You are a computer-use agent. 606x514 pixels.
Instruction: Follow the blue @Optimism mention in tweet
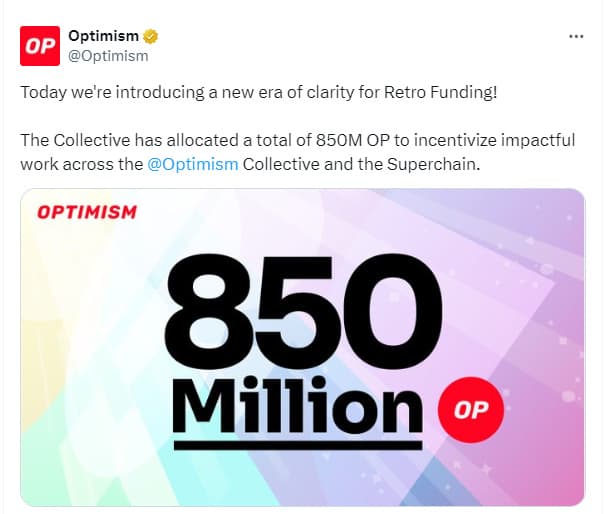[193, 164]
